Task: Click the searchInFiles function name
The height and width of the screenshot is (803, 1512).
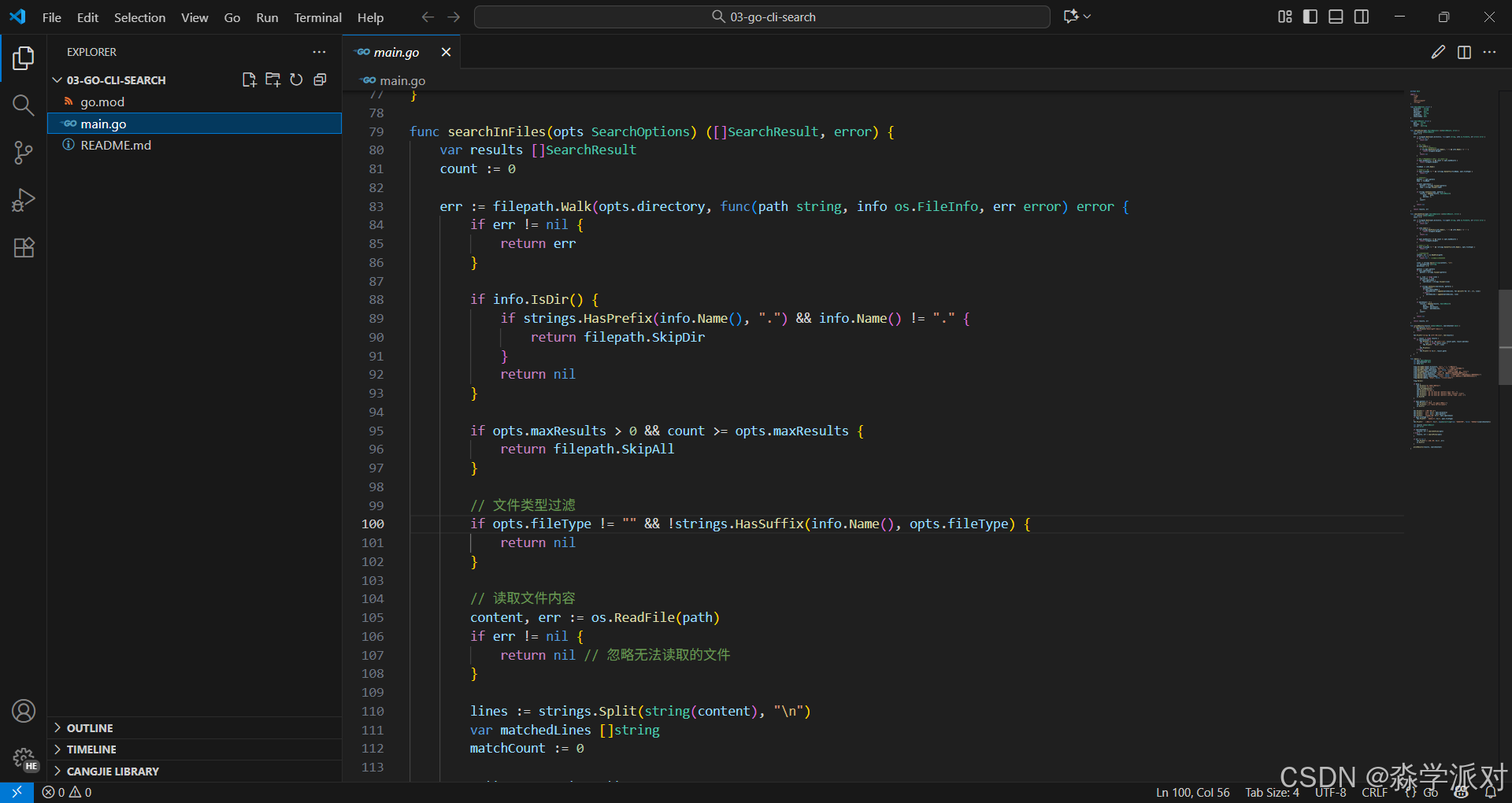Action: click(x=497, y=131)
